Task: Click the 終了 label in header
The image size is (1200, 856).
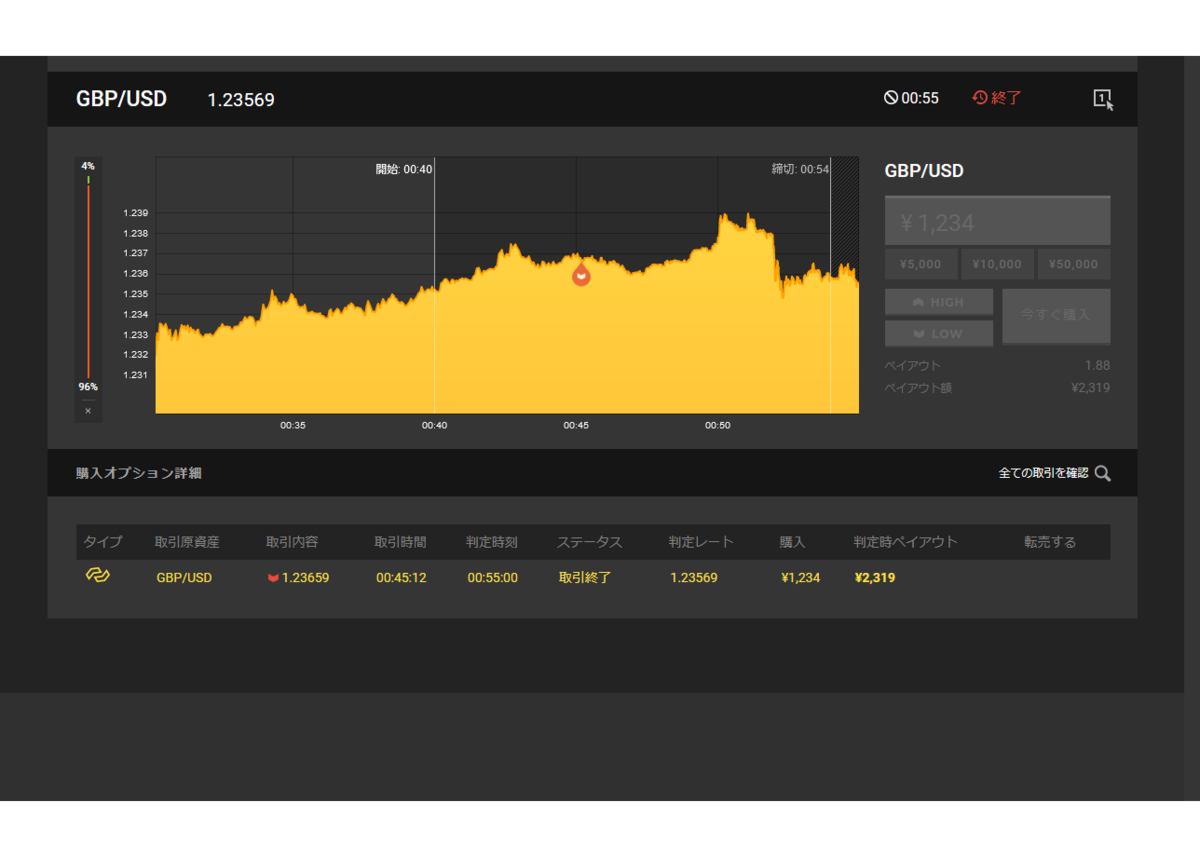Action: click(1007, 98)
